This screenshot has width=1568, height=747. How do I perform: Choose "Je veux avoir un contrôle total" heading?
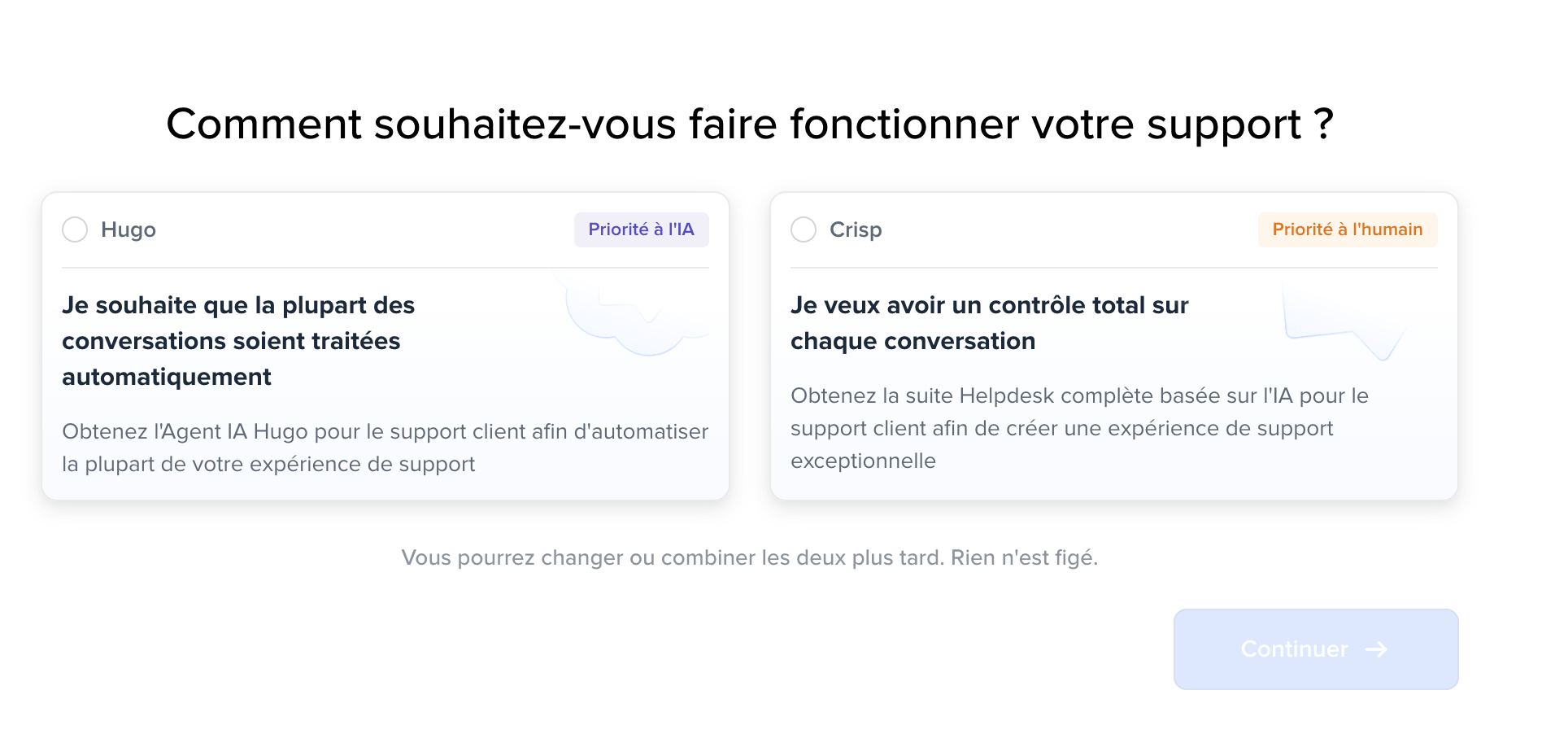[x=990, y=323]
